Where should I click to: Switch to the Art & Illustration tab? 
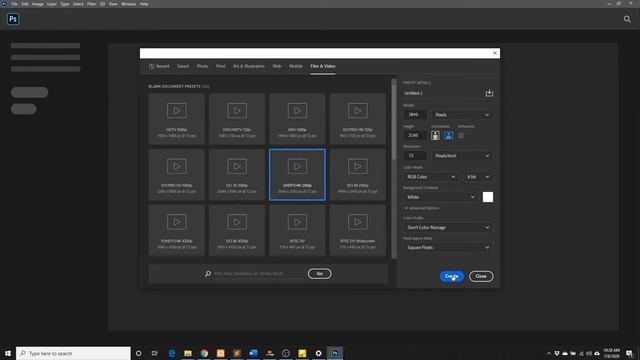pyautogui.click(x=249, y=66)
